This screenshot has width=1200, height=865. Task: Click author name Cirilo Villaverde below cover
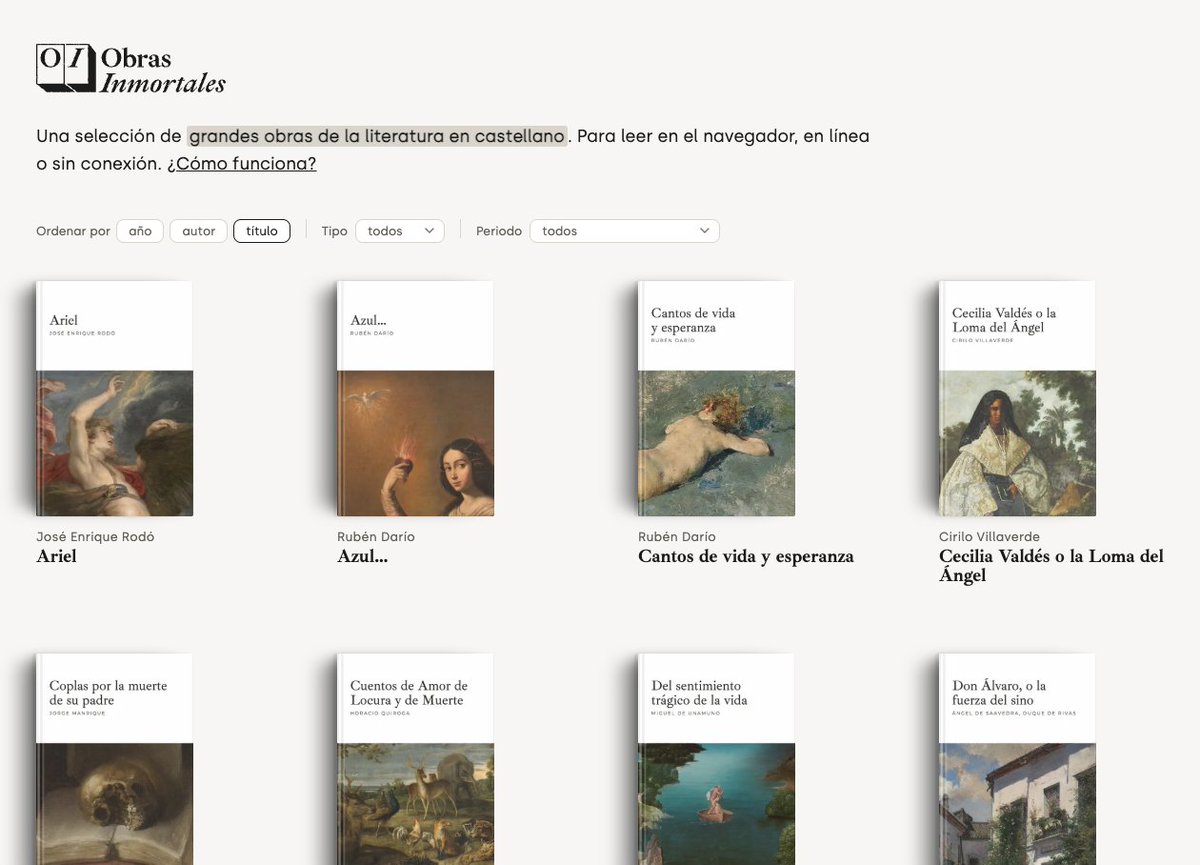[x=989, y=537]
